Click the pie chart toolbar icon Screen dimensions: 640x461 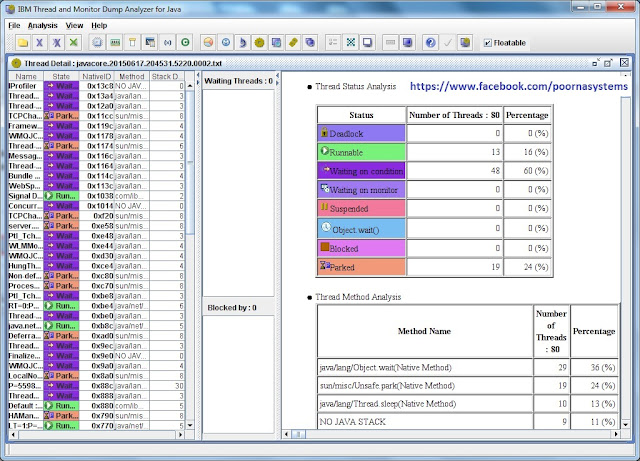(209, 42)
